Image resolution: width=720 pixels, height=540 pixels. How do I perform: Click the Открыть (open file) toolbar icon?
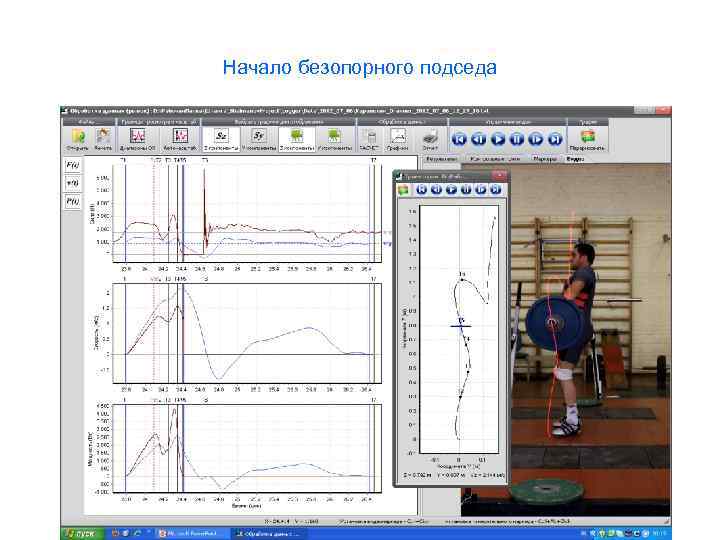(78, 139)
